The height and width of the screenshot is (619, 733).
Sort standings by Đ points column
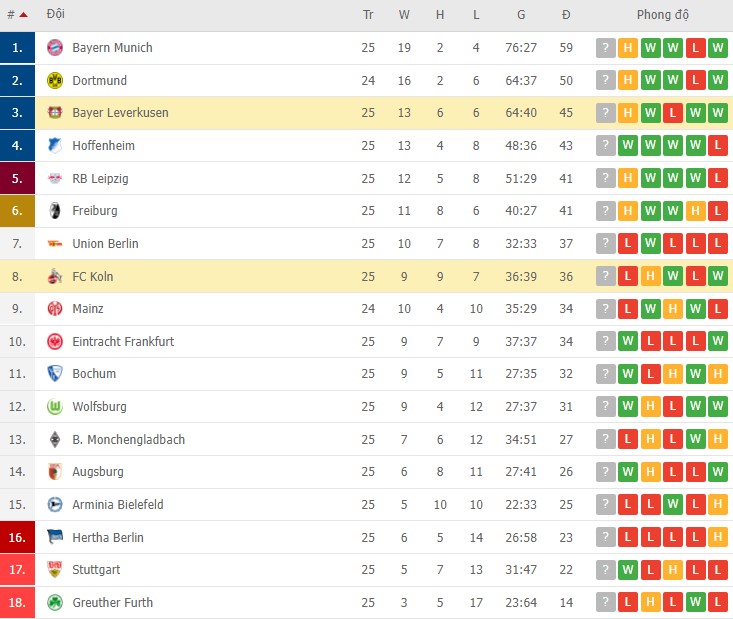point(566,15)
